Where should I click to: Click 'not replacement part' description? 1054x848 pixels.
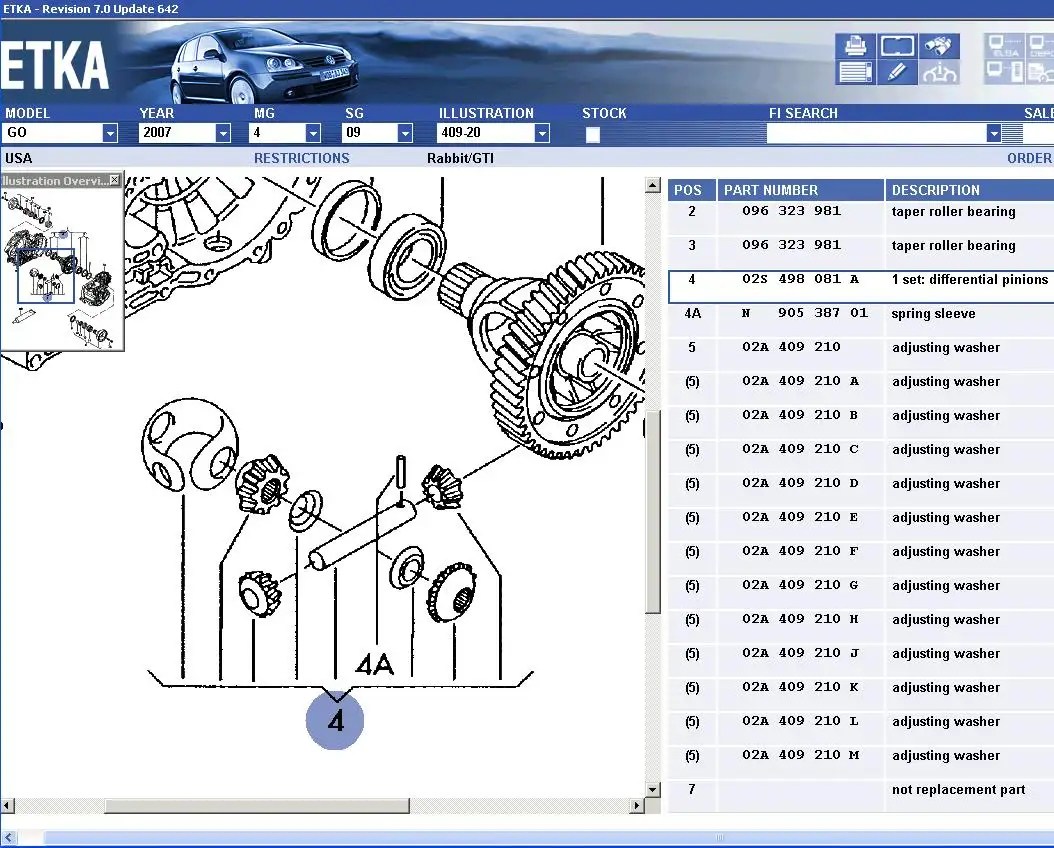click(959, 790)
